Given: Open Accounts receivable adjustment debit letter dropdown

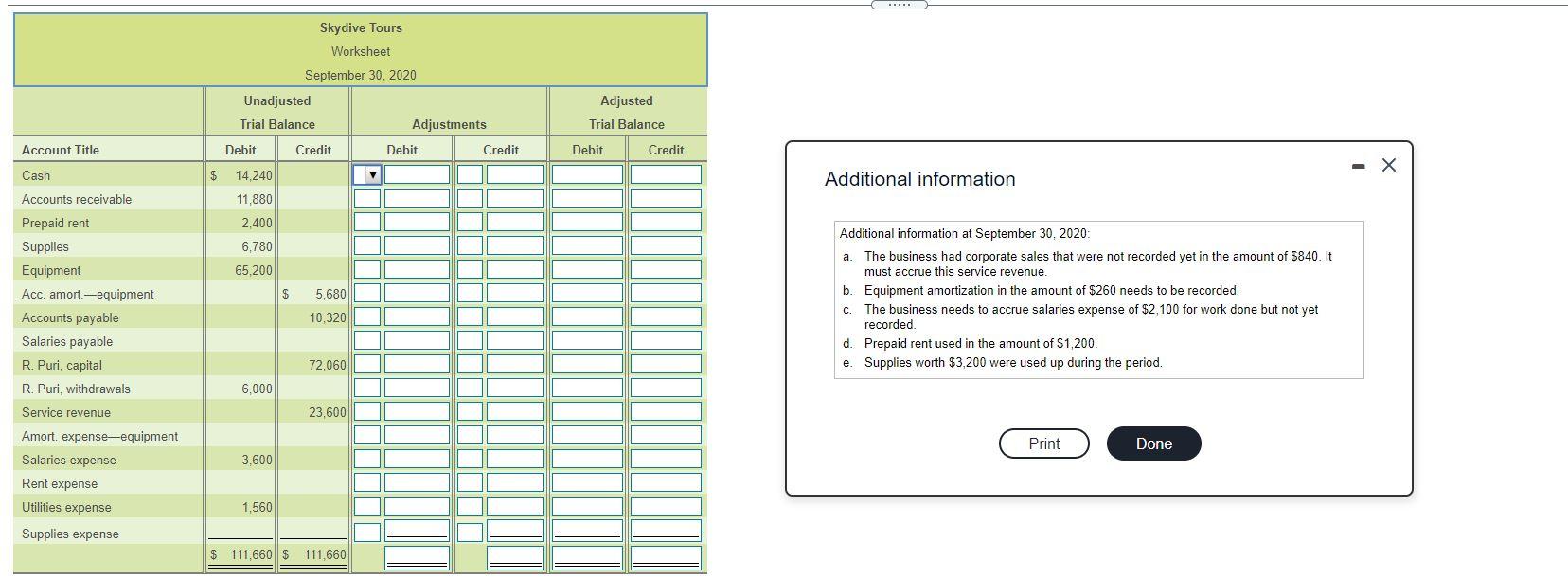Looking at the screenshot, I should 367,198.
